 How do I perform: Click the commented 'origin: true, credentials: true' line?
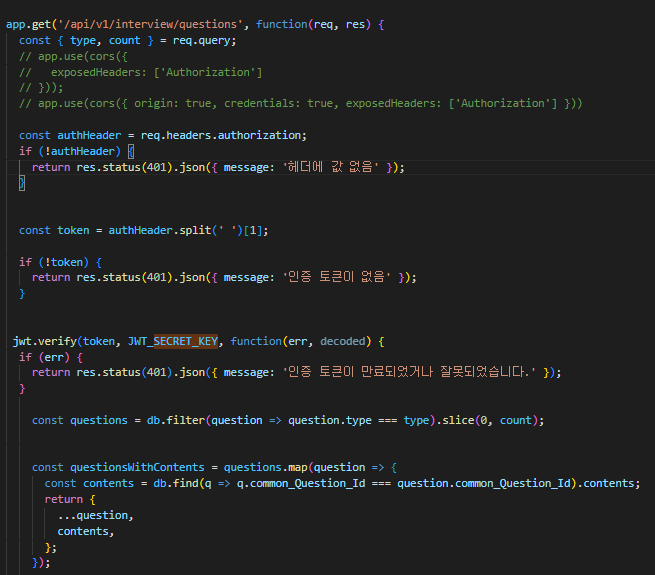pos(301,103)
